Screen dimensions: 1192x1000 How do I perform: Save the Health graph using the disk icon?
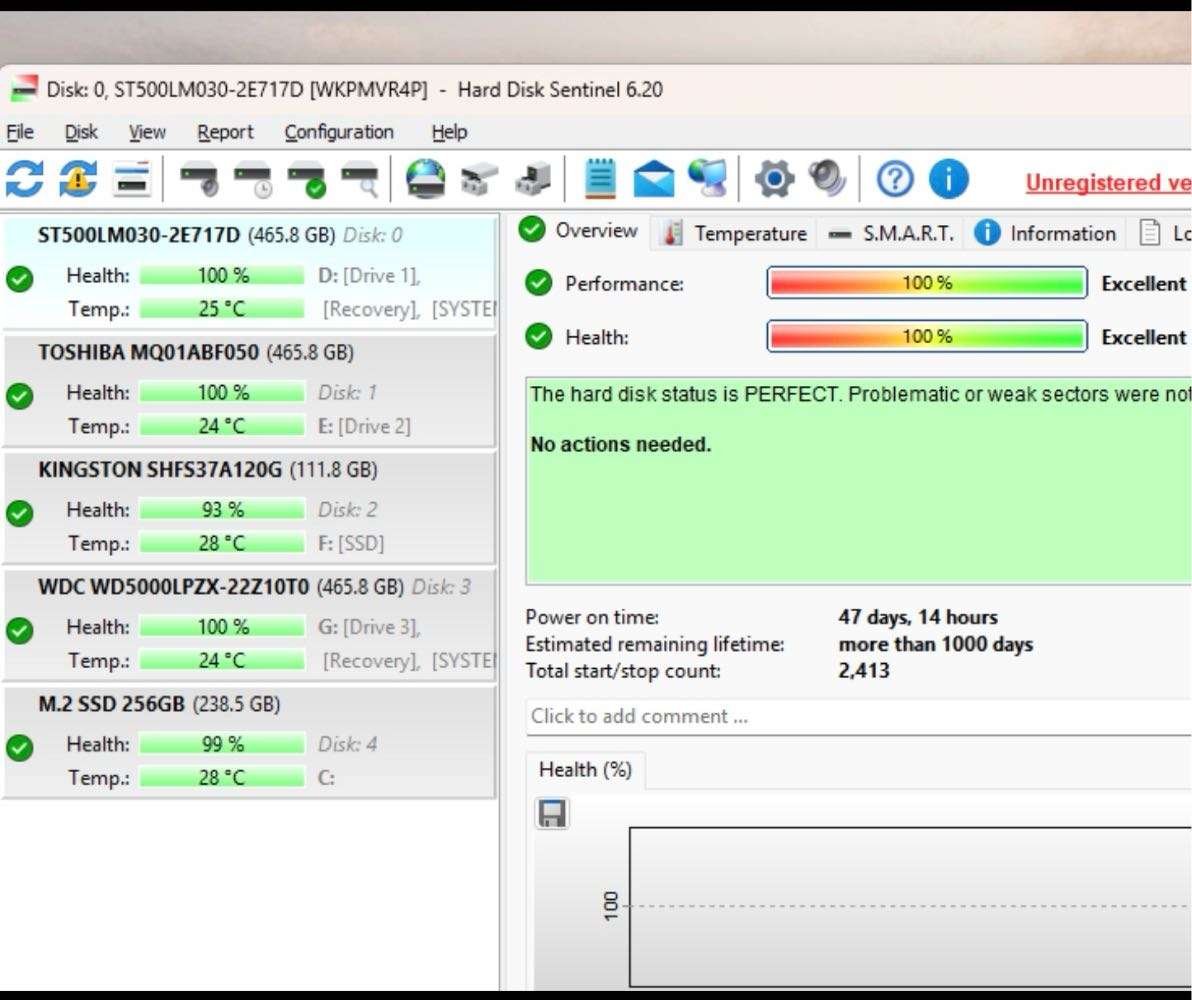551,813
